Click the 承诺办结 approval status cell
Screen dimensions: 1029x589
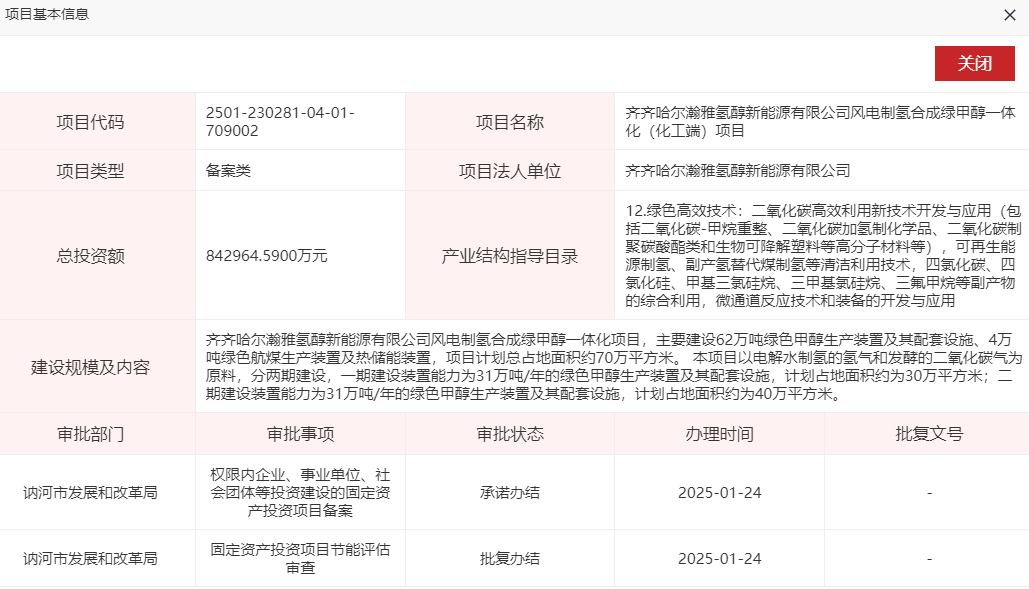(510, 492)
